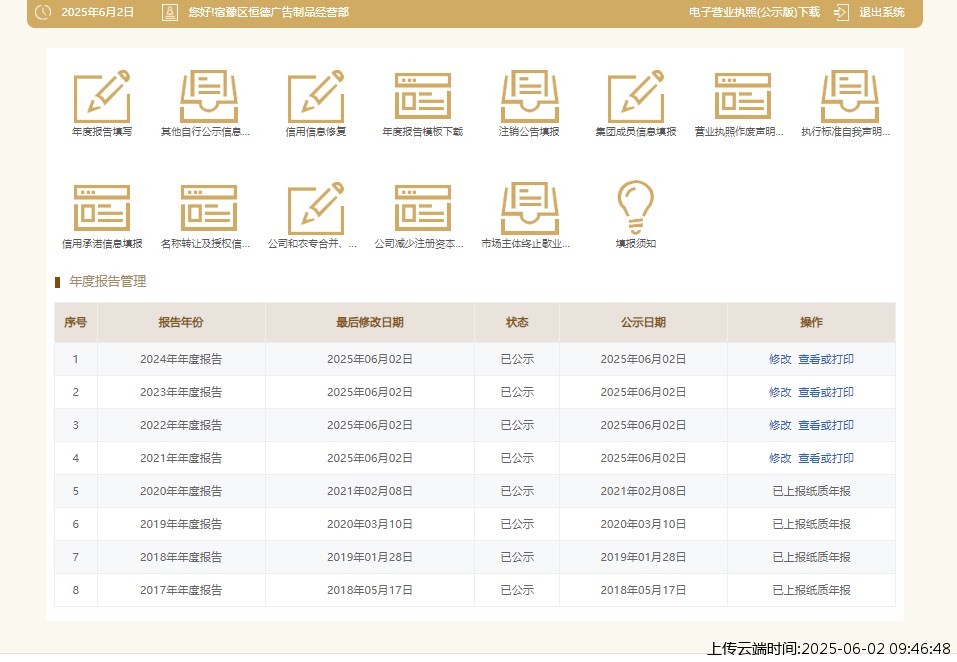
Task: Open 集团成员信息填报 icon
Action: 636,96
